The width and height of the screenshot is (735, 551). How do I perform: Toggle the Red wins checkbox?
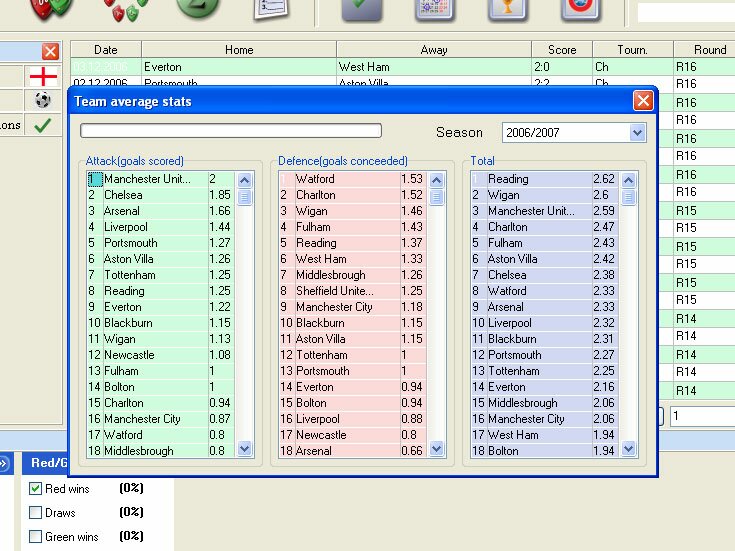click(x=35, y=489)
